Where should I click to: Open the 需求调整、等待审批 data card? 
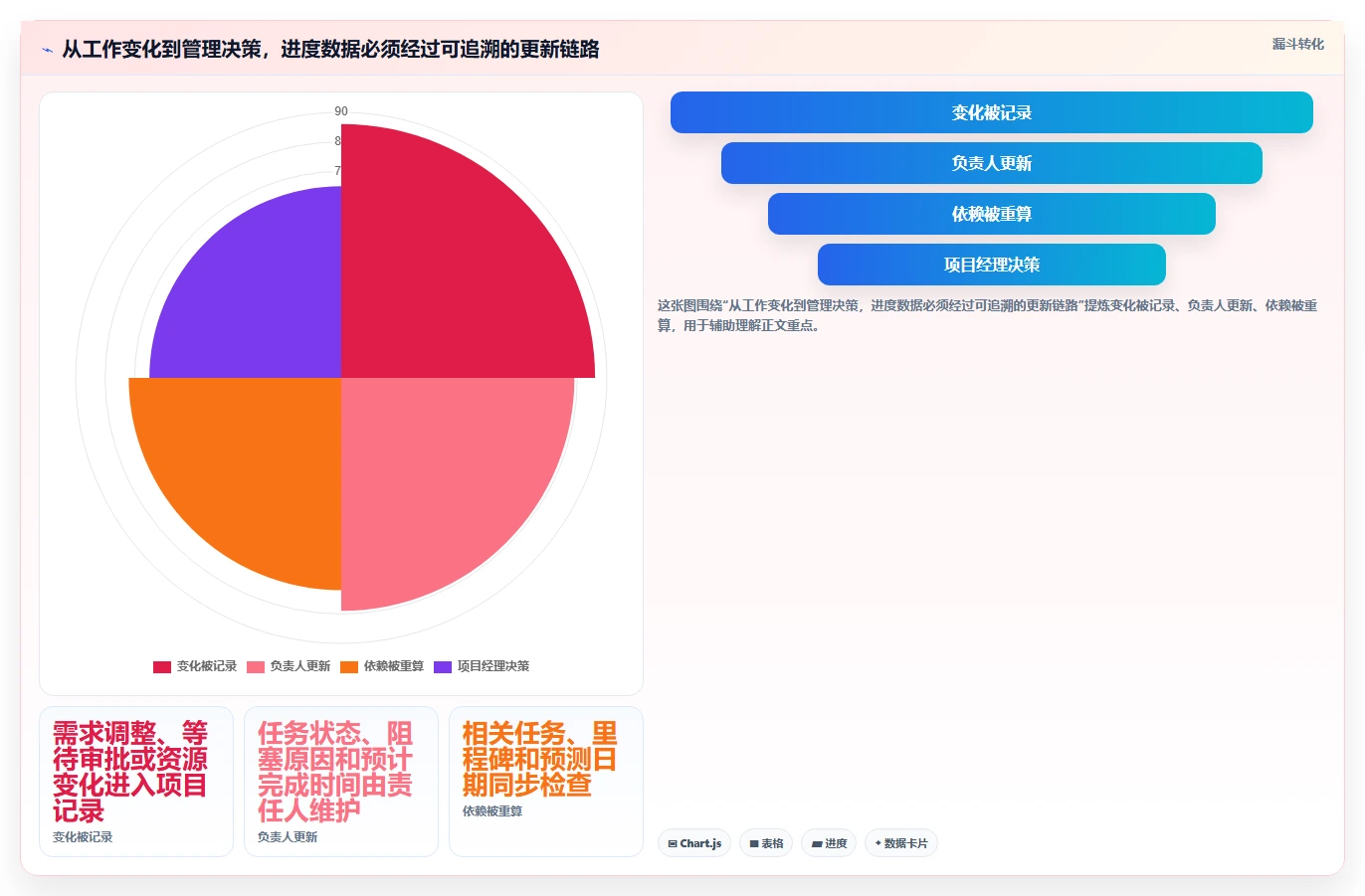[136, 782]
